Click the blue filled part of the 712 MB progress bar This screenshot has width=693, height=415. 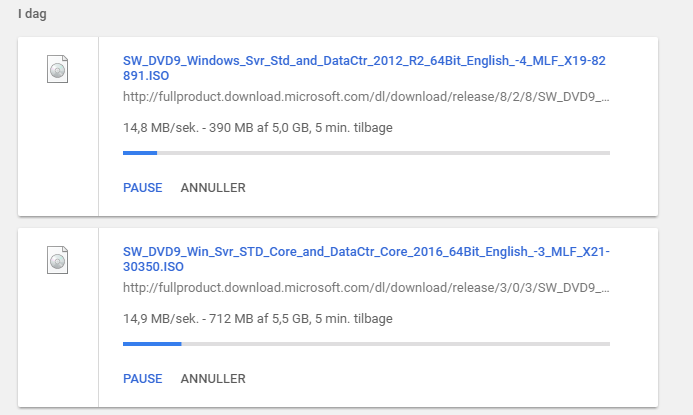coord(152,344)
